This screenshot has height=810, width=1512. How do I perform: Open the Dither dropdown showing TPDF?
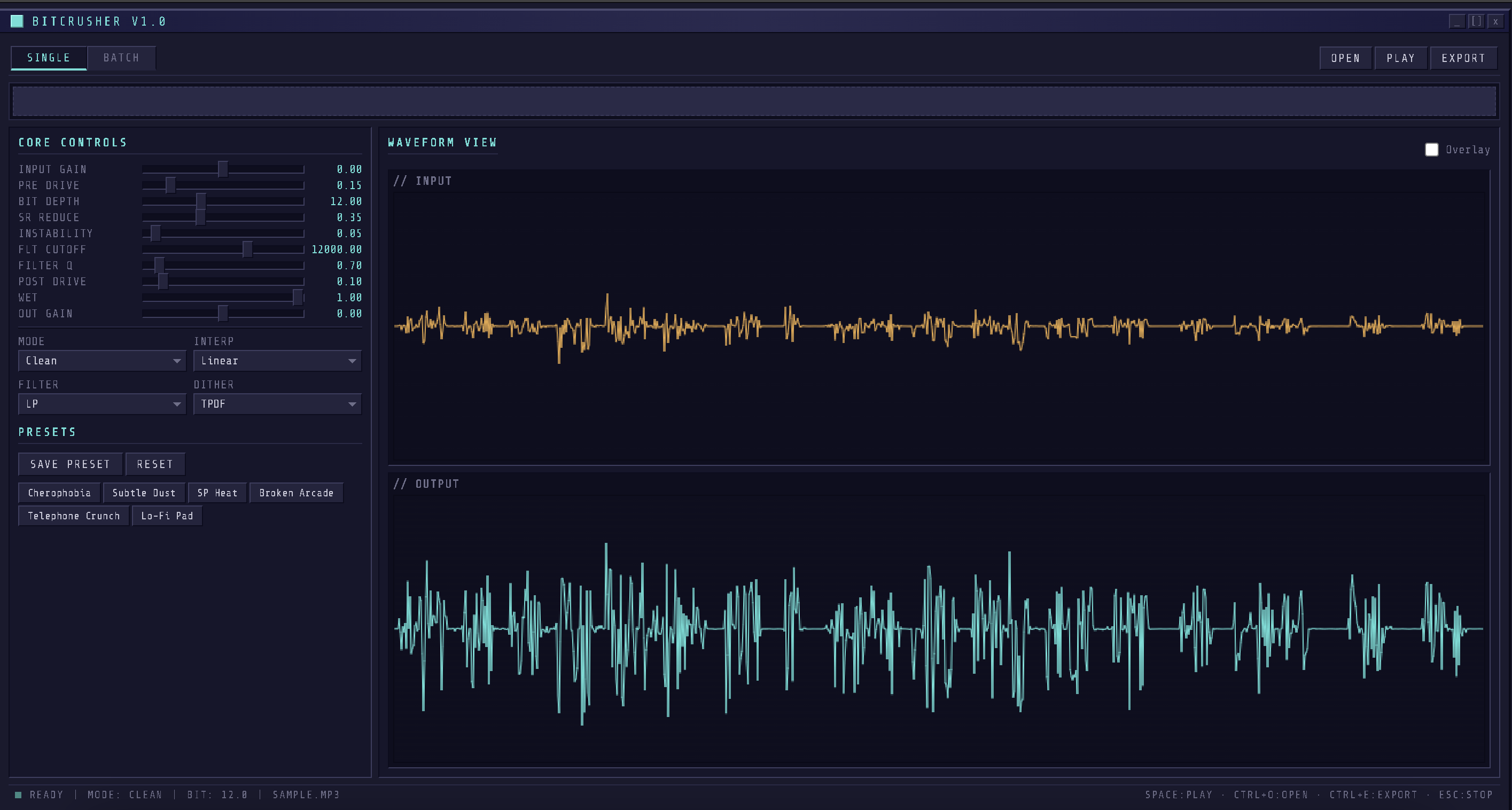pos(278,404)
